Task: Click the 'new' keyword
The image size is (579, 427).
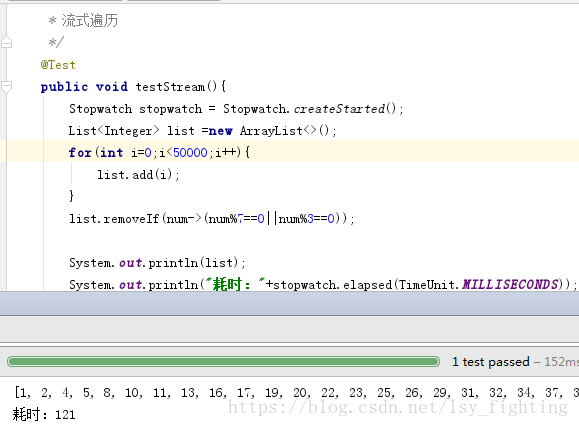Action: pos(220,131)
